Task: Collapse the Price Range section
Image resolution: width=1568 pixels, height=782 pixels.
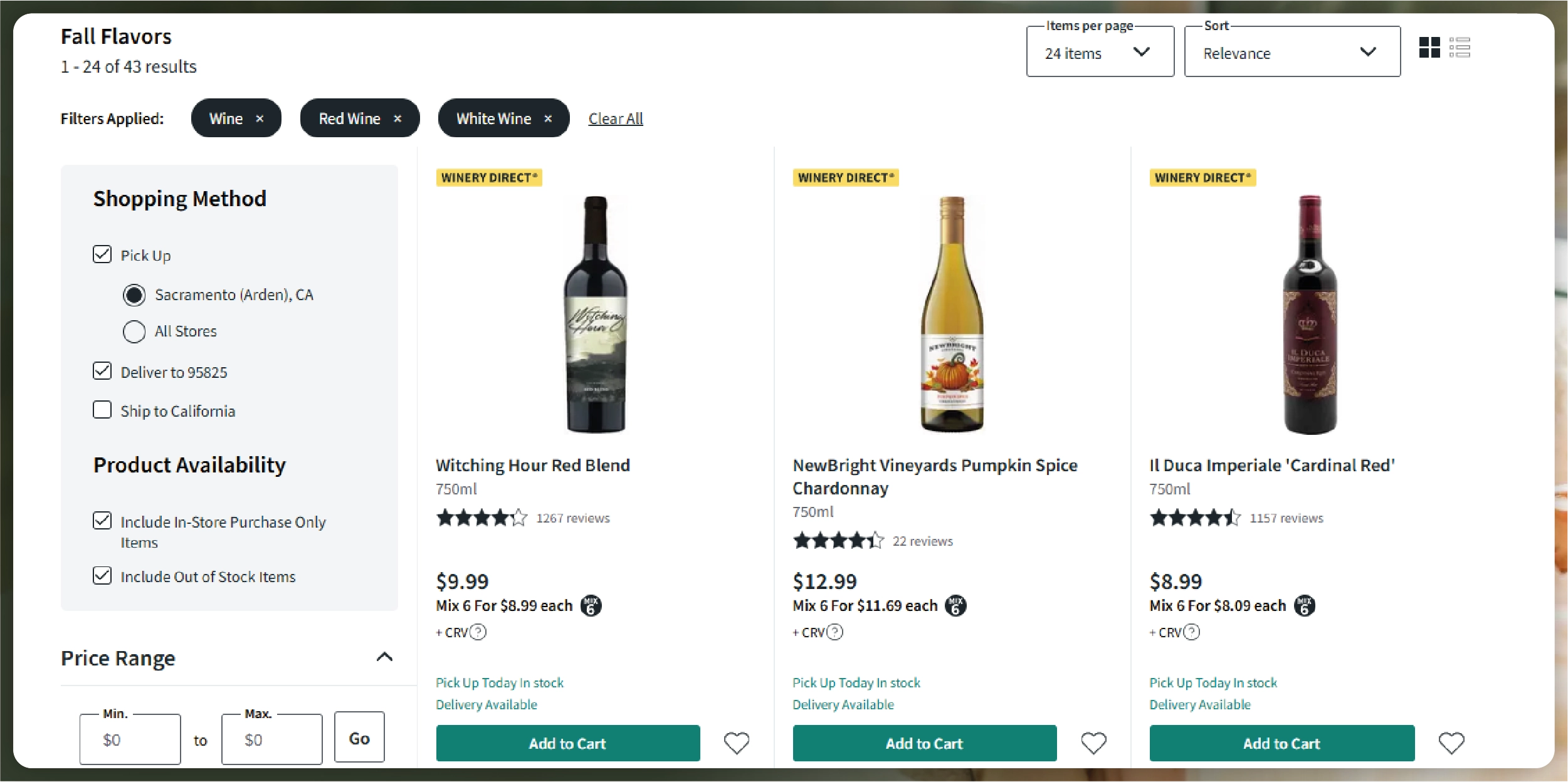Action: [384, 657]
